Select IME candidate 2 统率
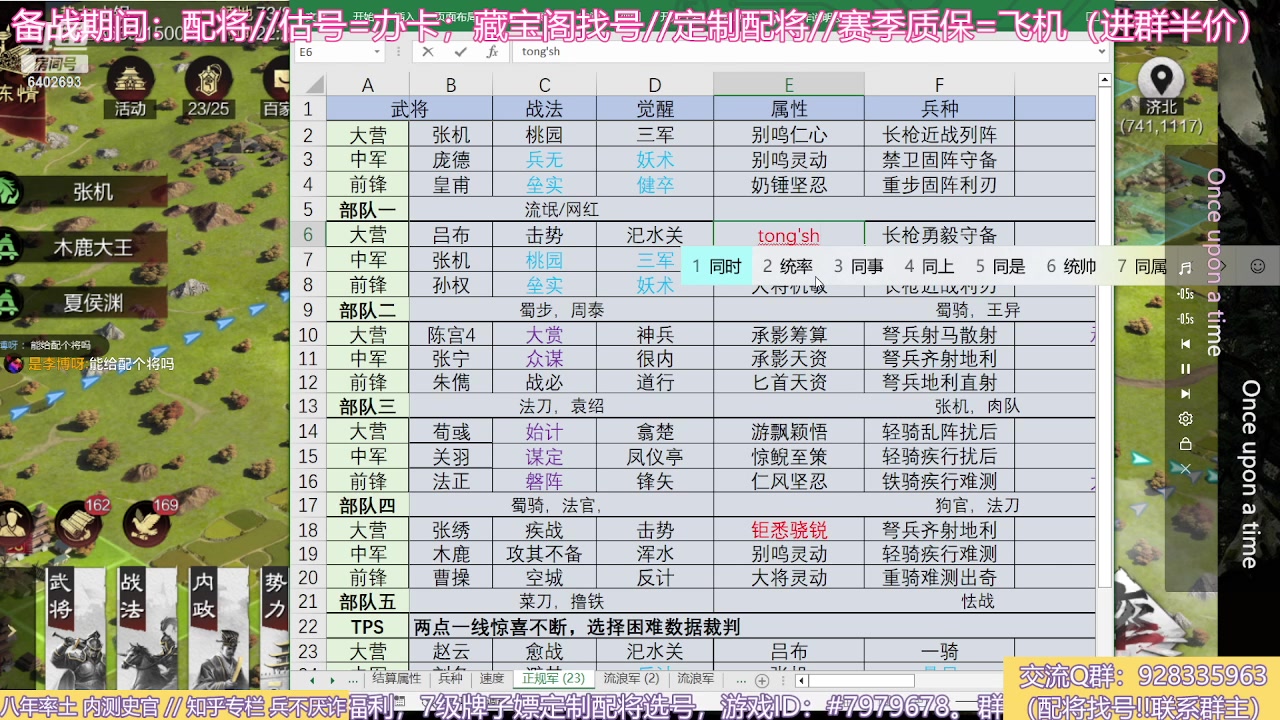 pos(788,267)
